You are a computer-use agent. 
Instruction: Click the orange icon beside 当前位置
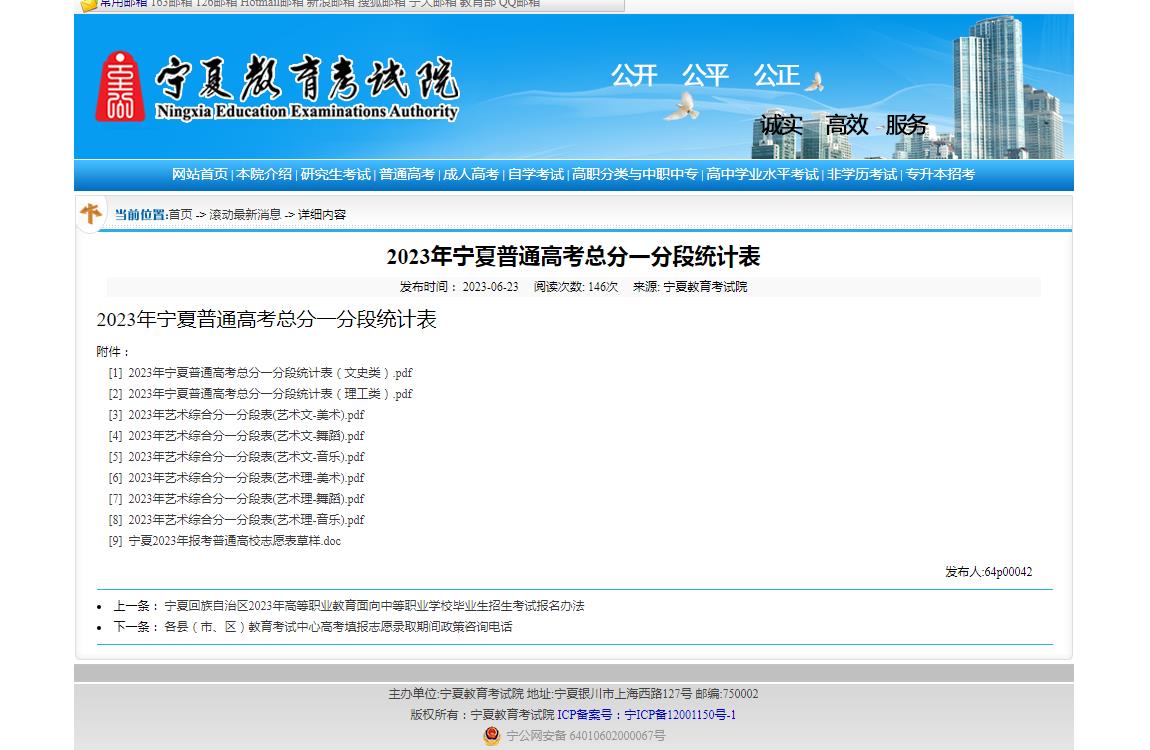point(91,213)
